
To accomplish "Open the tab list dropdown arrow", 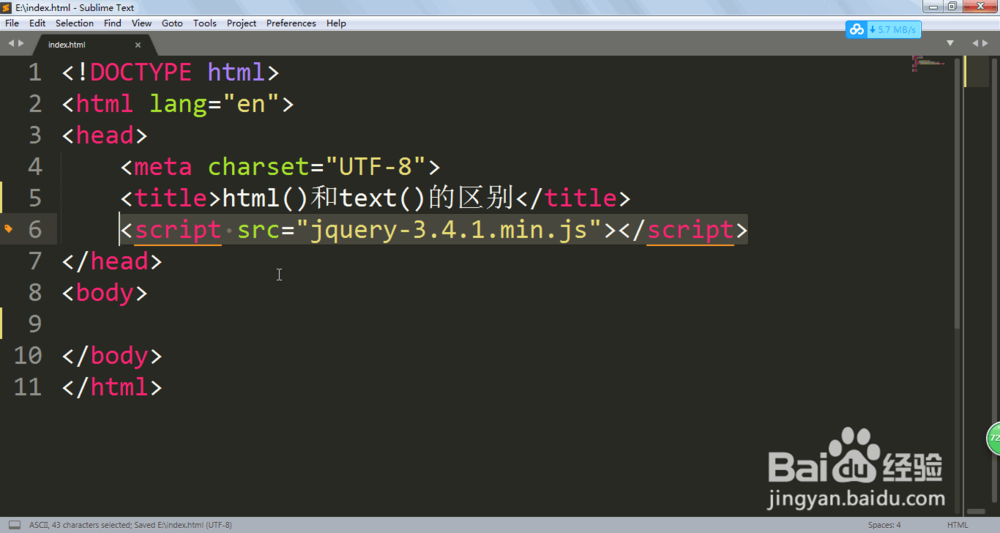I will click(x=950, y=43).
